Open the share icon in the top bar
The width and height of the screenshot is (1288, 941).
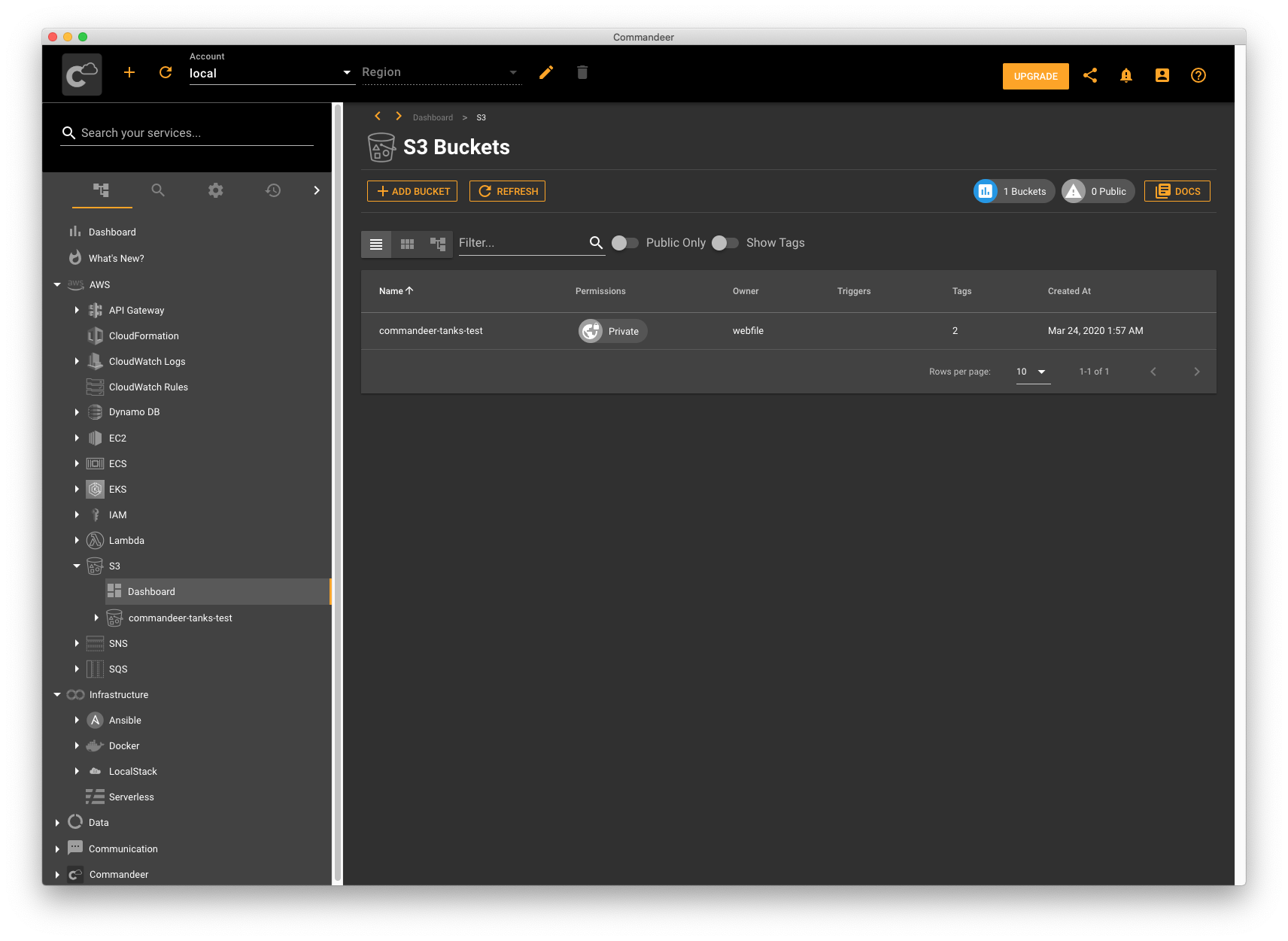1090,75
